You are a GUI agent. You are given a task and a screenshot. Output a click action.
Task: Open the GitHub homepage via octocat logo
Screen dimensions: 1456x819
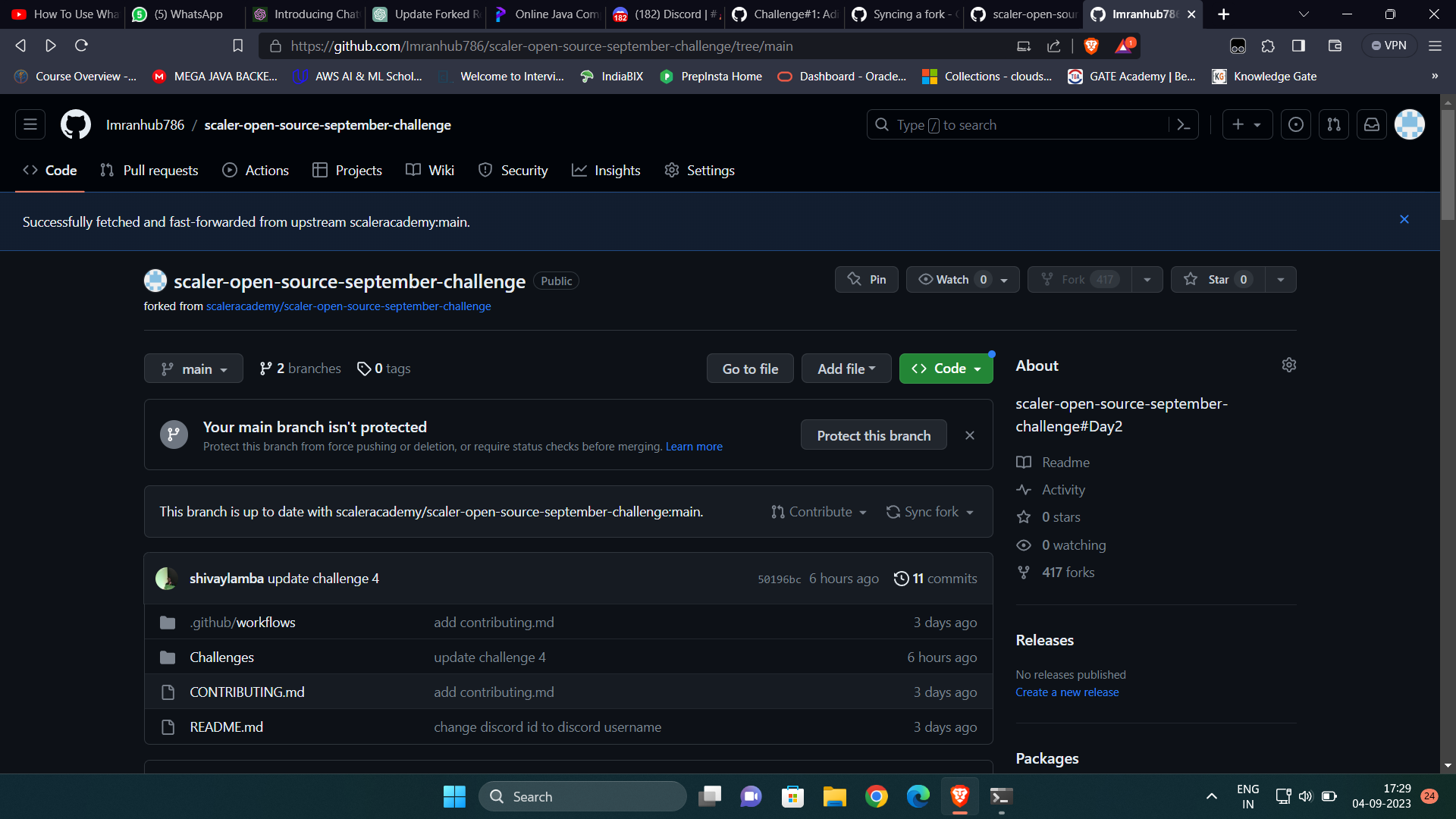(x=75, y=124)
